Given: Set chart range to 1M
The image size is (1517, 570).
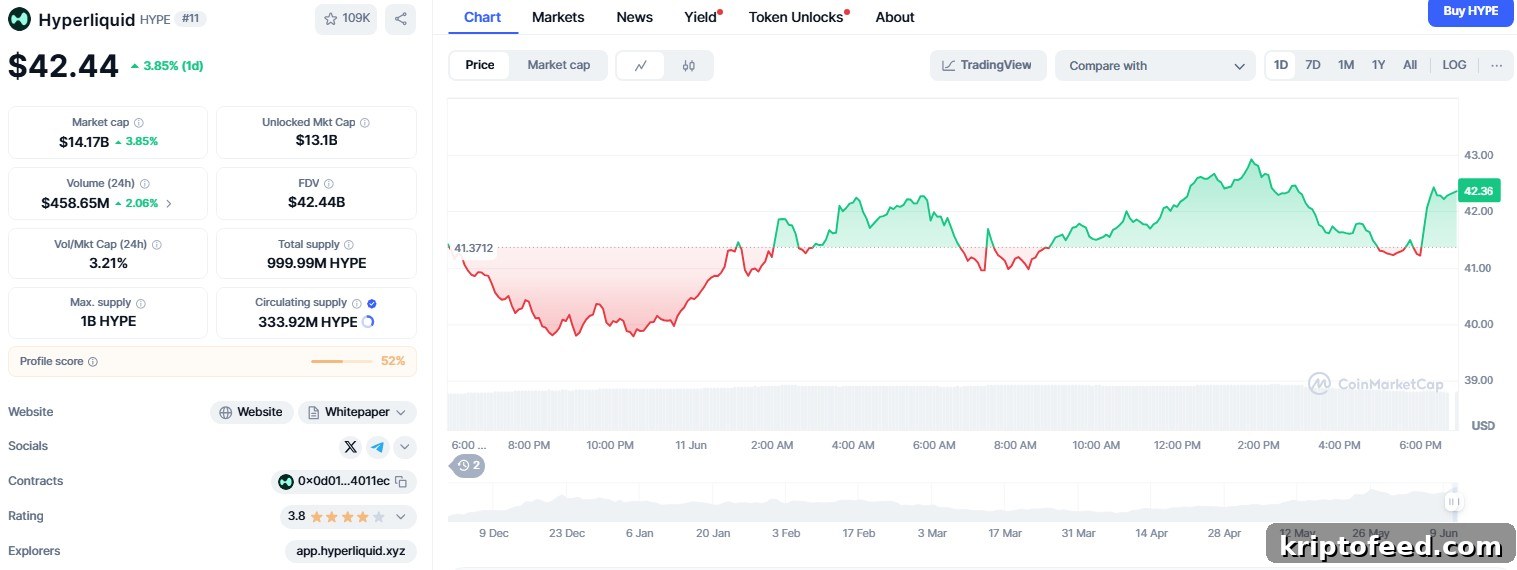Looking at the screenshot, I should click(x=1346, y=65).
